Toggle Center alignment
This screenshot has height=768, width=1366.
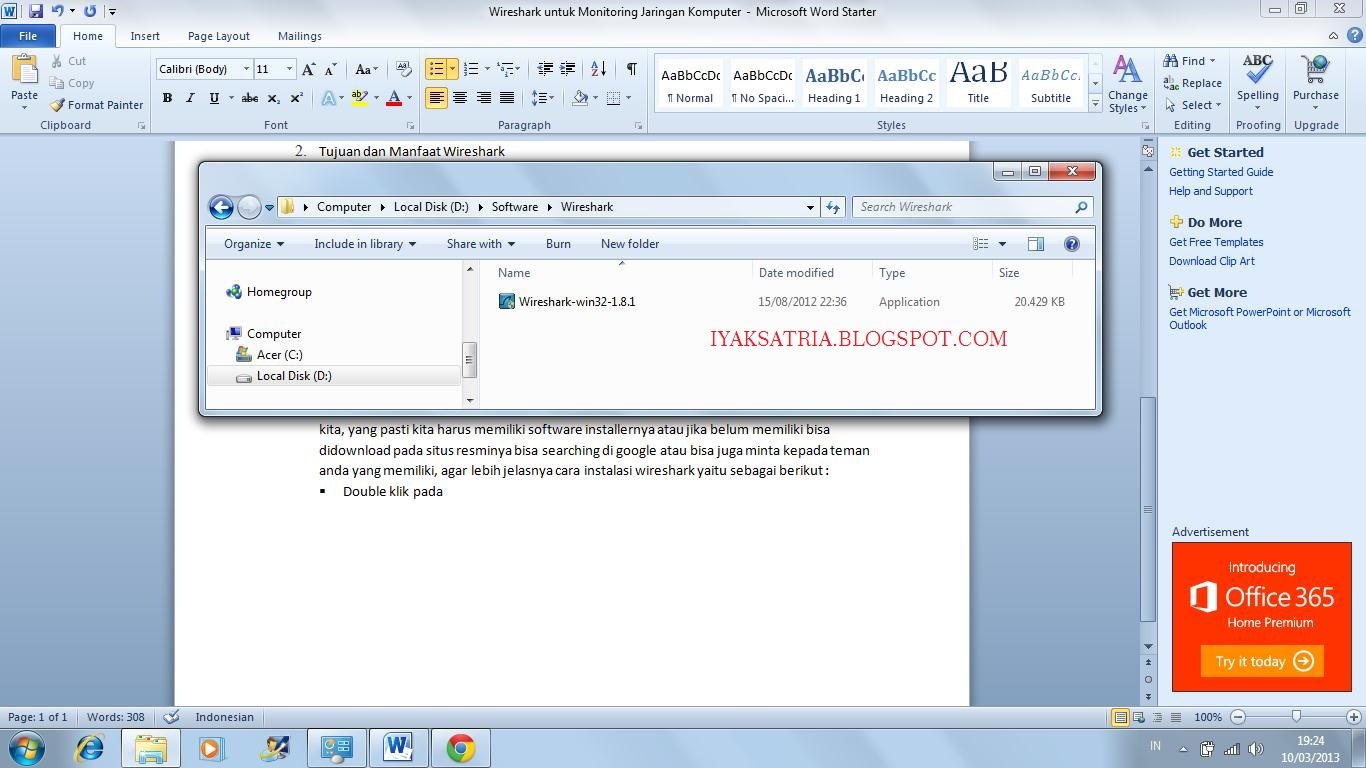click(x=460, y=98)
